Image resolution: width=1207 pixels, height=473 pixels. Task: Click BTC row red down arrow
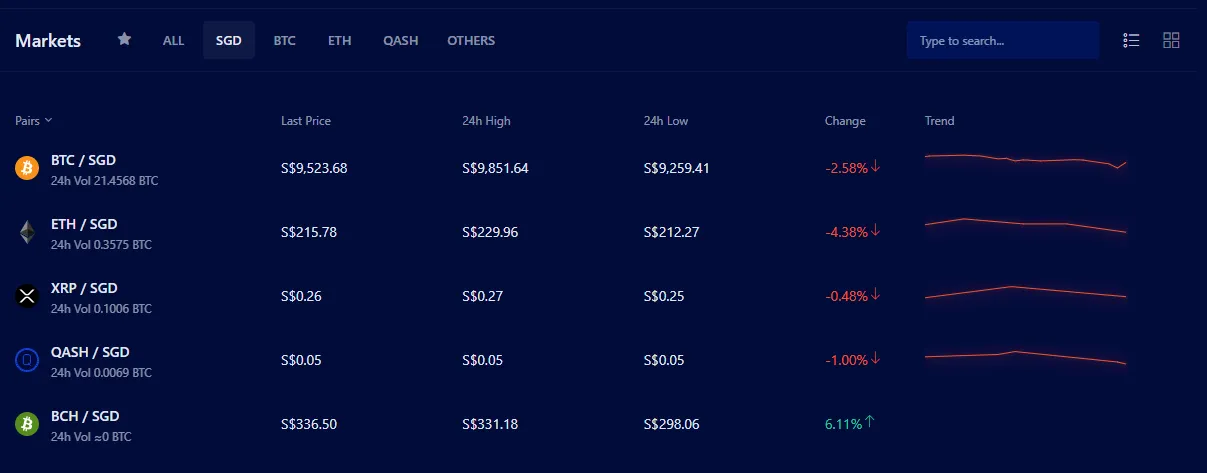coord(876,167)
